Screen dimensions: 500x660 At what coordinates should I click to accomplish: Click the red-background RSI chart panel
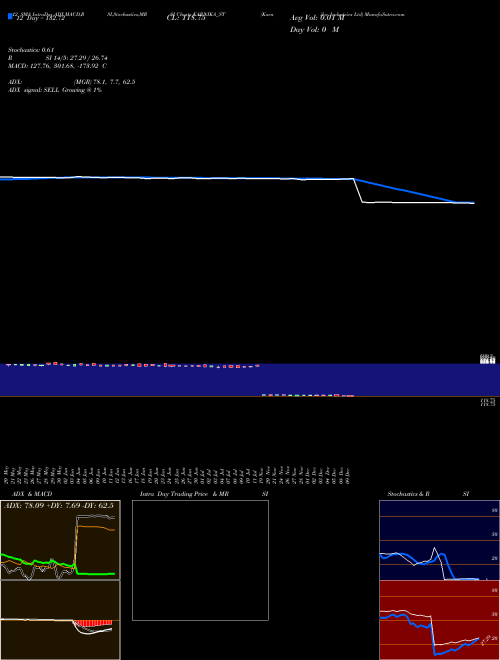coord(439,620)
